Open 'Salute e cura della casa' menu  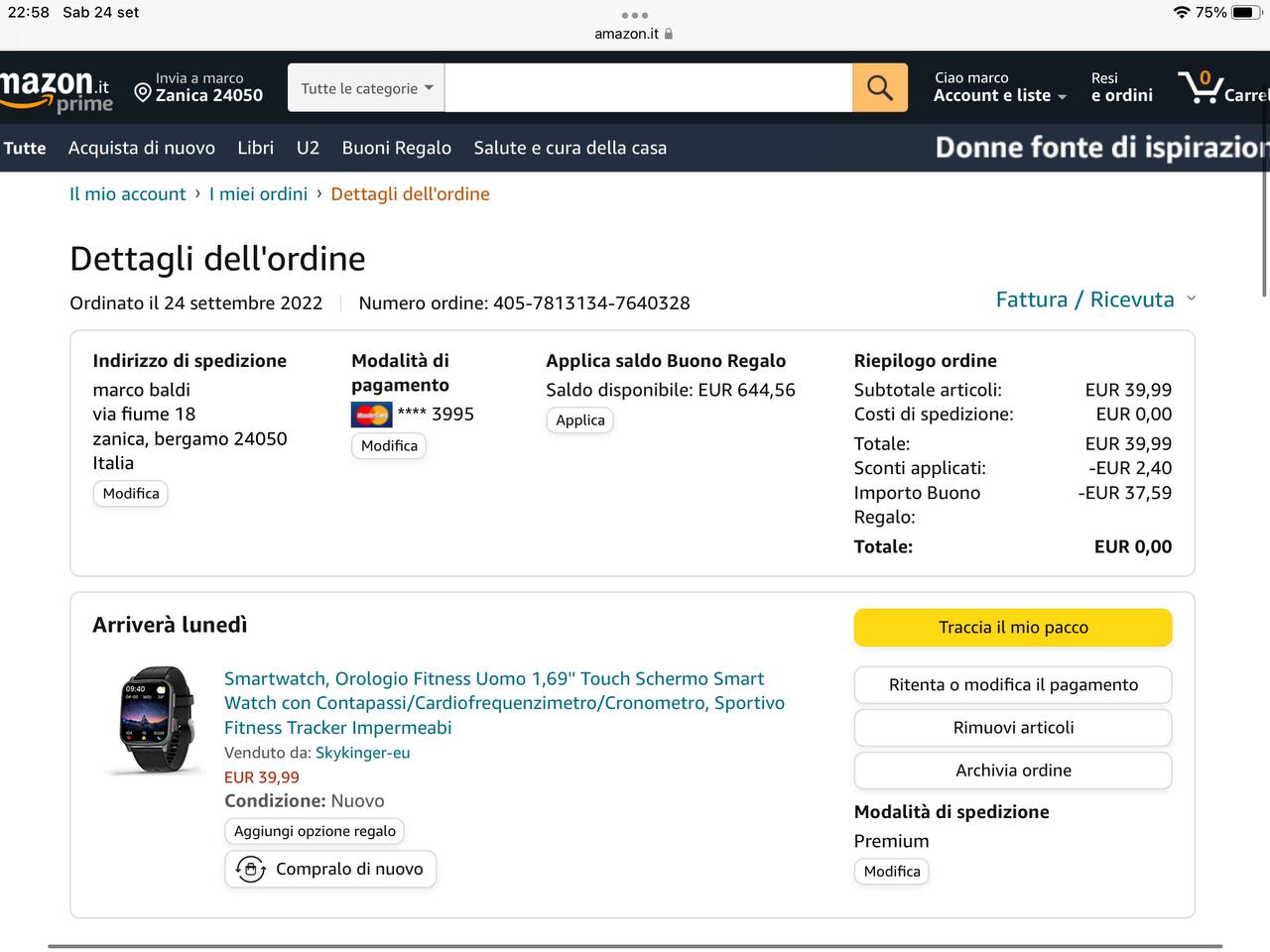[570, 148]
